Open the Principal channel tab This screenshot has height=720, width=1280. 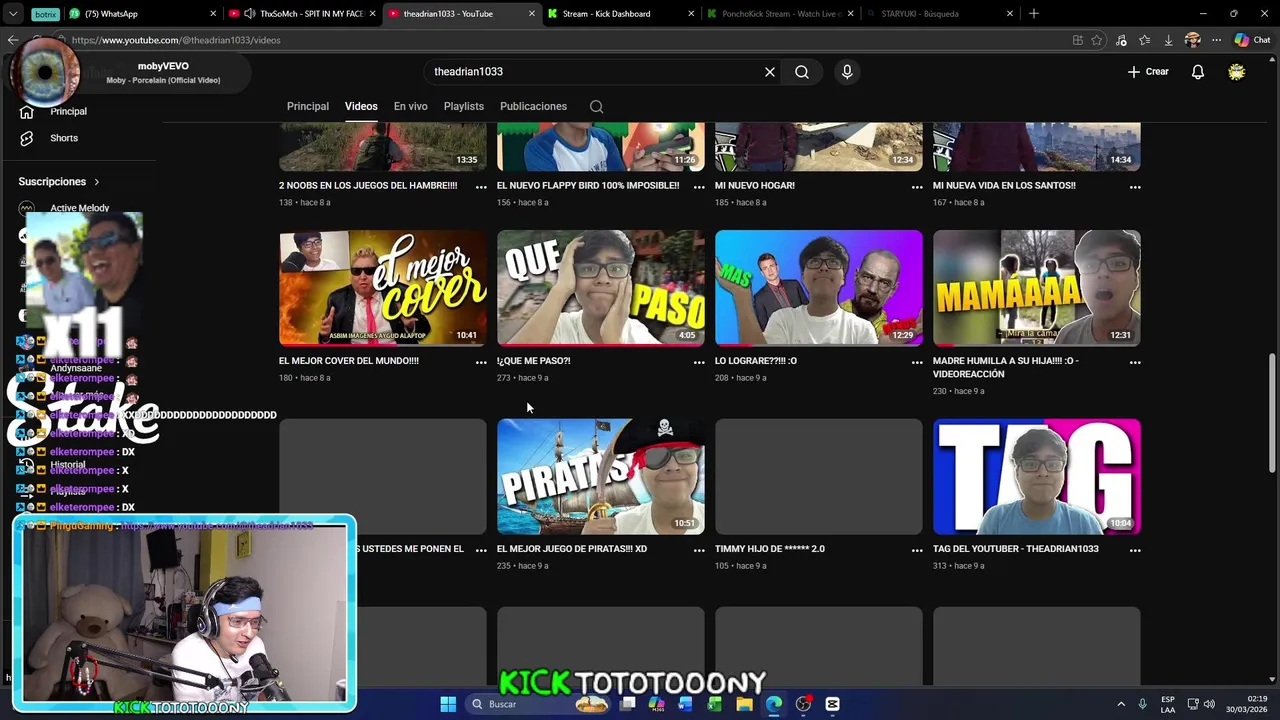(308, 106)
